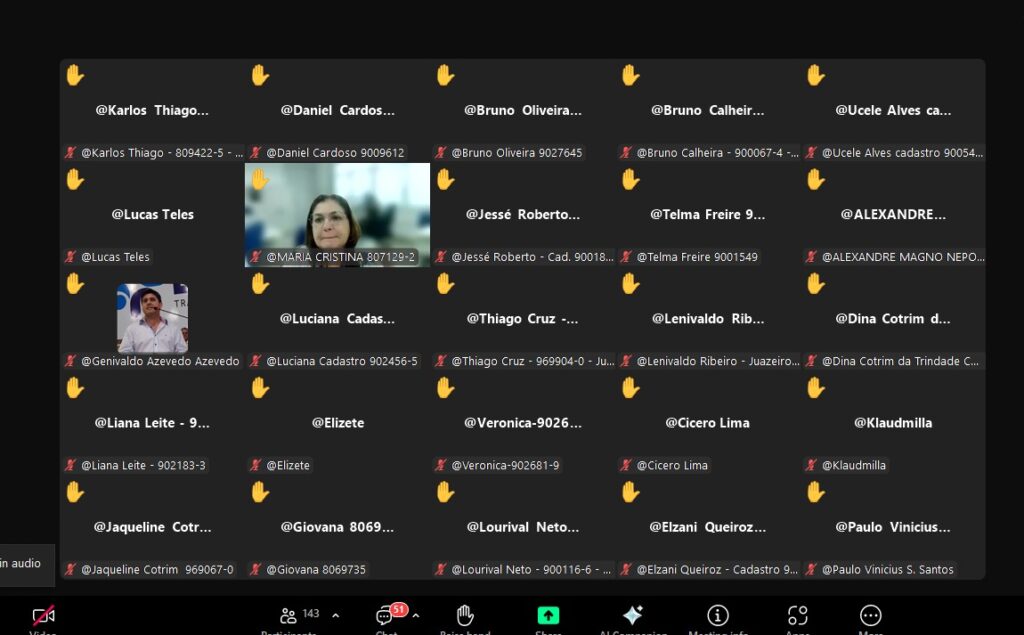Select the @Elzani Queiroz... participant name
The image size is (1024, 635).
tap(707, 527)
